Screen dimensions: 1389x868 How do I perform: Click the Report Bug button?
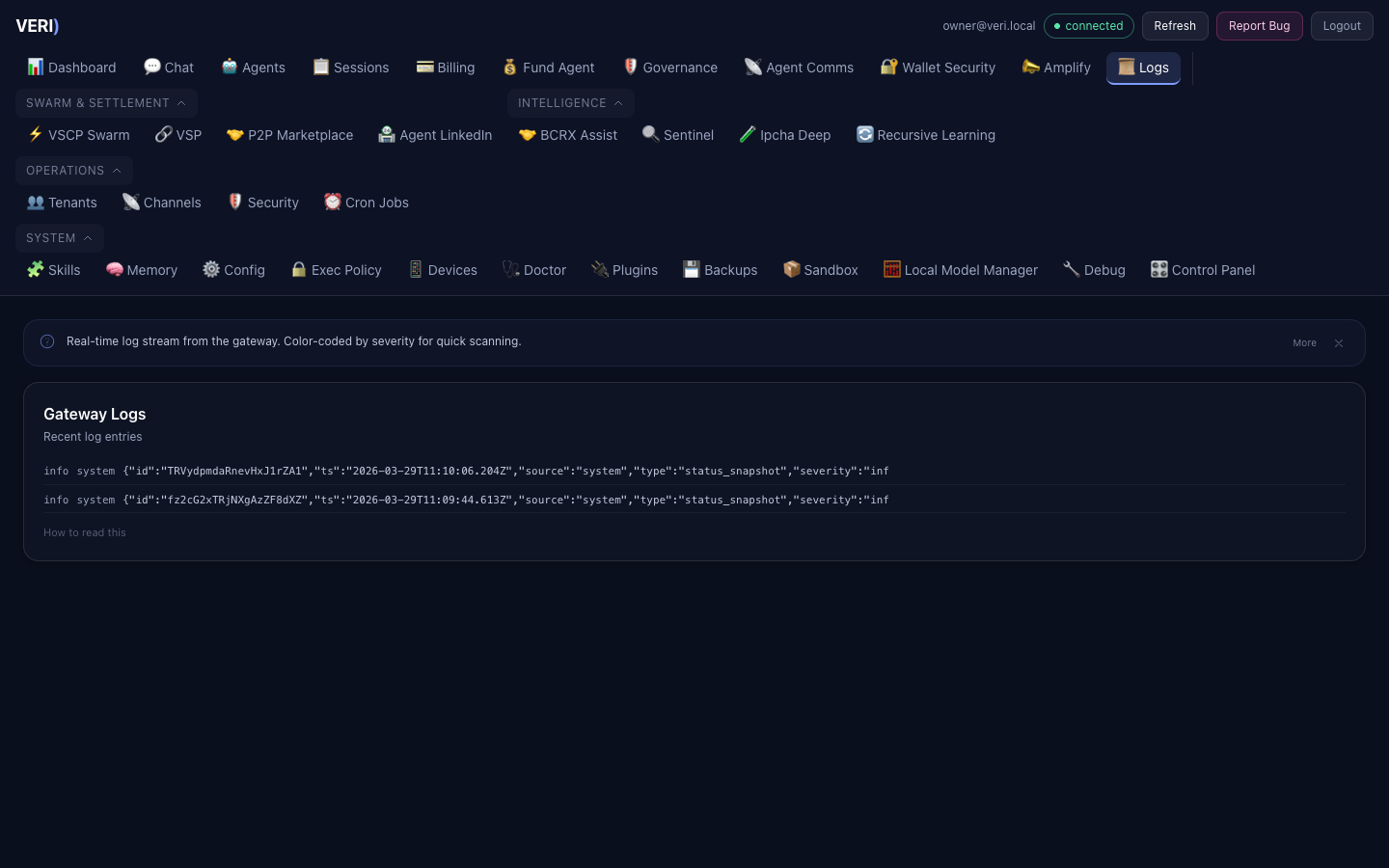click(1259, 26)
